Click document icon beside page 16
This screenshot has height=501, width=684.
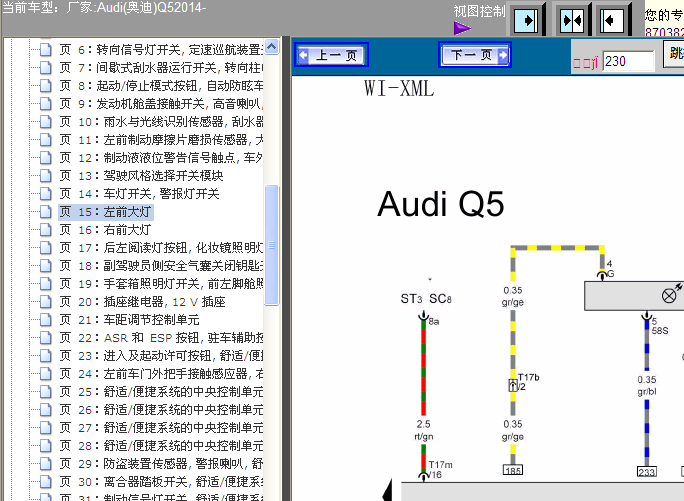[x=46, y=230]
